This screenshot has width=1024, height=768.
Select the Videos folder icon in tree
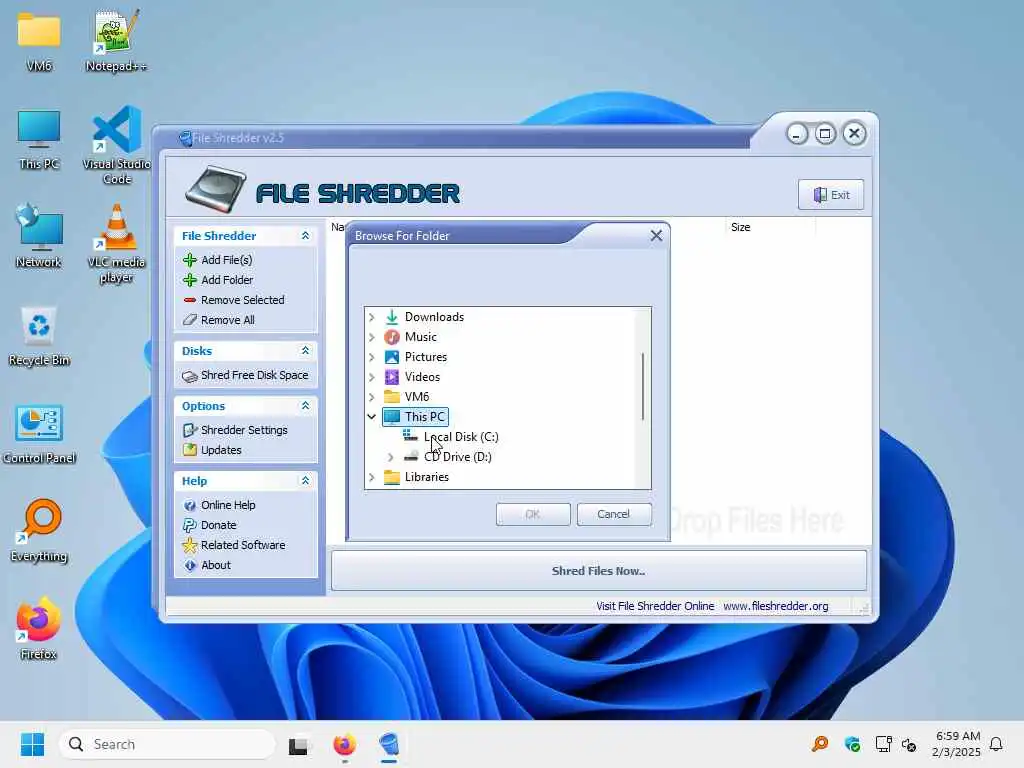[x=392, y=377]
